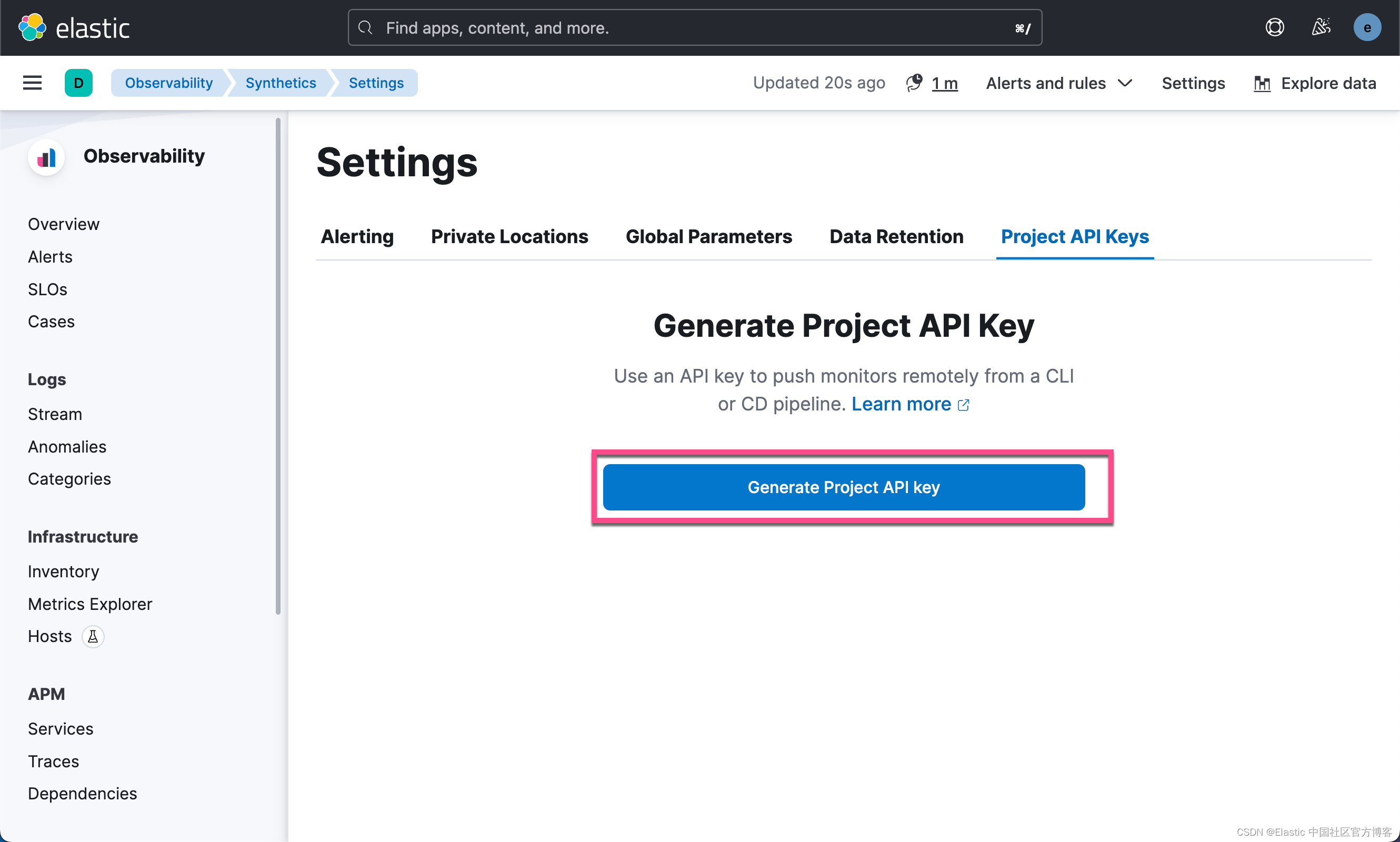Click the sidebar vertical scrollbar
The image size is (1400, 842).
click(x=278, y=366)
